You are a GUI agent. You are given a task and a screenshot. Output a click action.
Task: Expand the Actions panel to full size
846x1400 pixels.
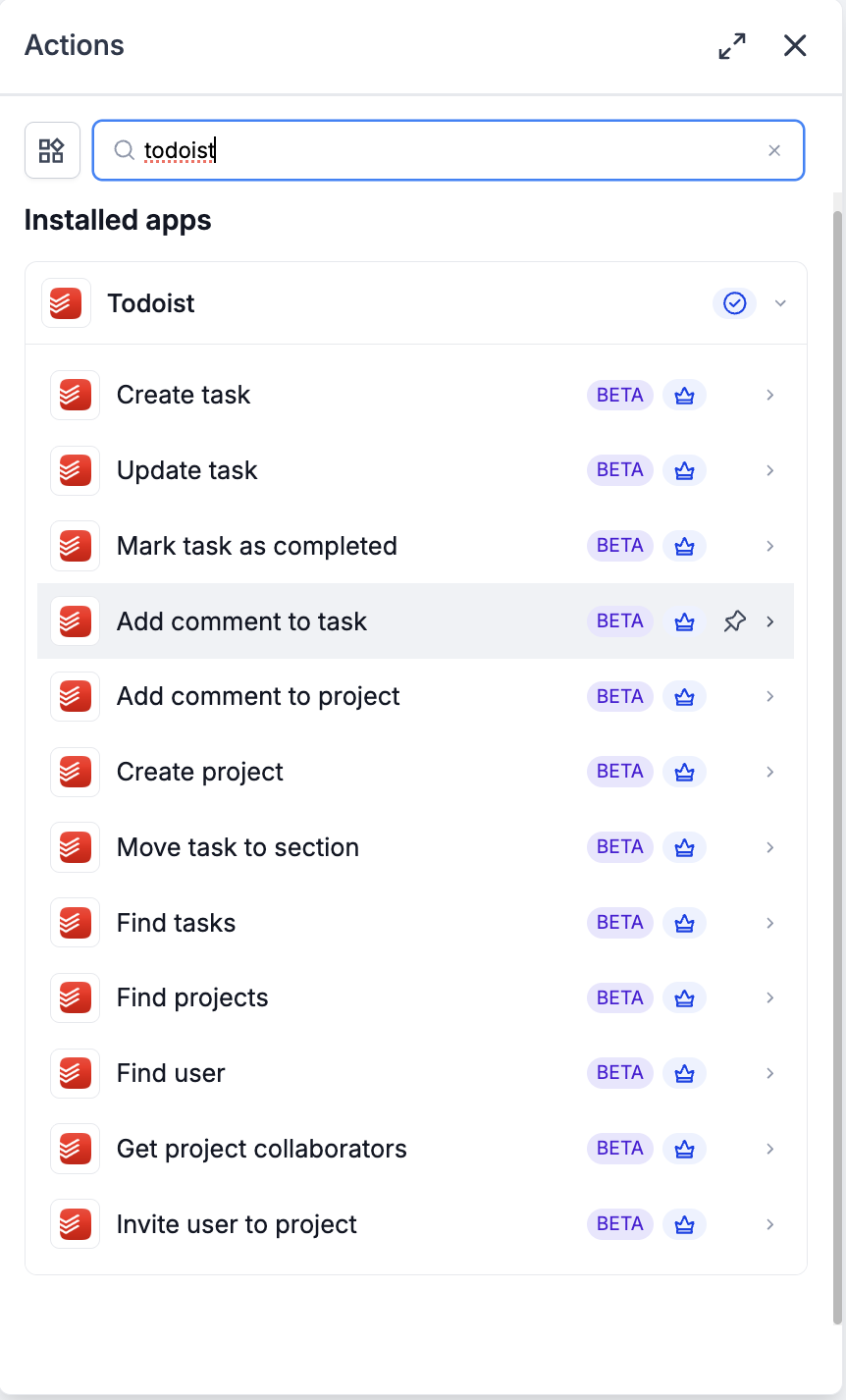point(732,45)
